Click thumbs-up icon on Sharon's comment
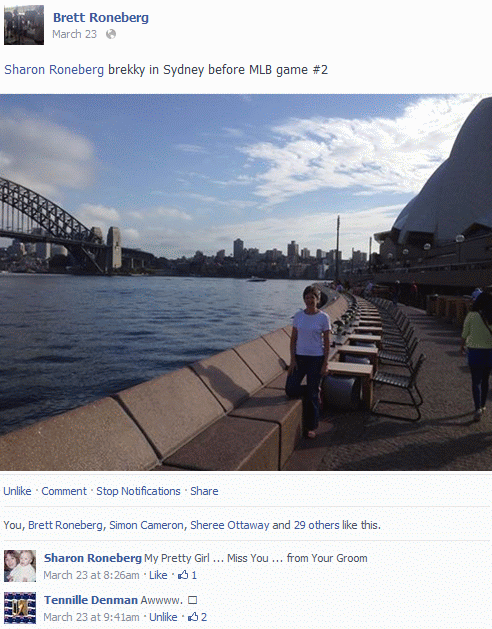Image resolution: width=492 pixels, height=629 pixels. click(x=183, y=575)
